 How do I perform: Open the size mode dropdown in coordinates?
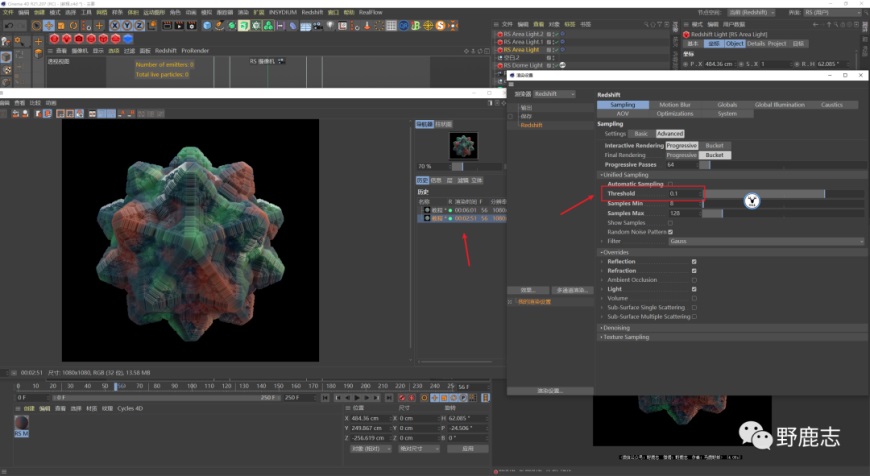tap(419, 448)
